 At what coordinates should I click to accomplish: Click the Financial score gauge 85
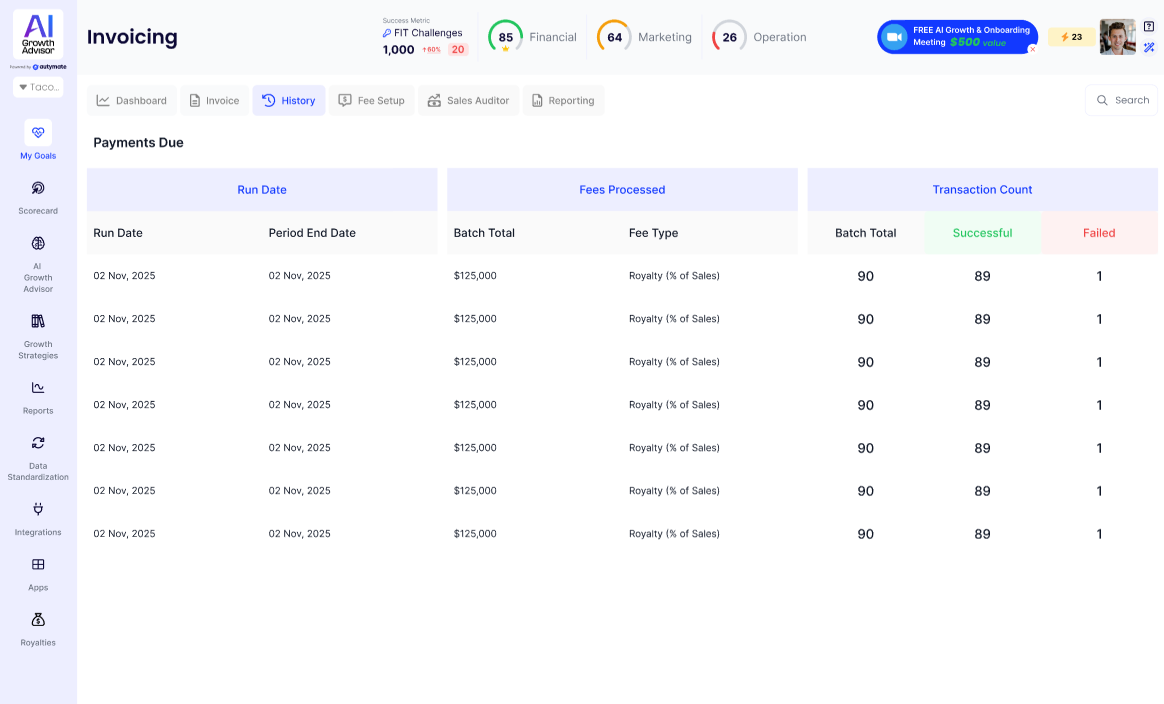coord(505,37)
